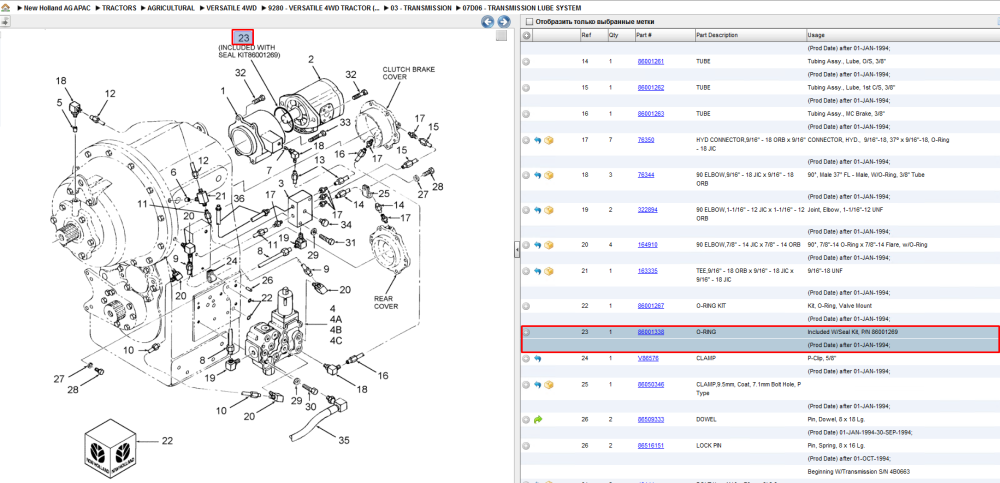This screenshot has width=1000, height=483.
Task: Open the home icon in breadcrumb
Action: [6, 8]
